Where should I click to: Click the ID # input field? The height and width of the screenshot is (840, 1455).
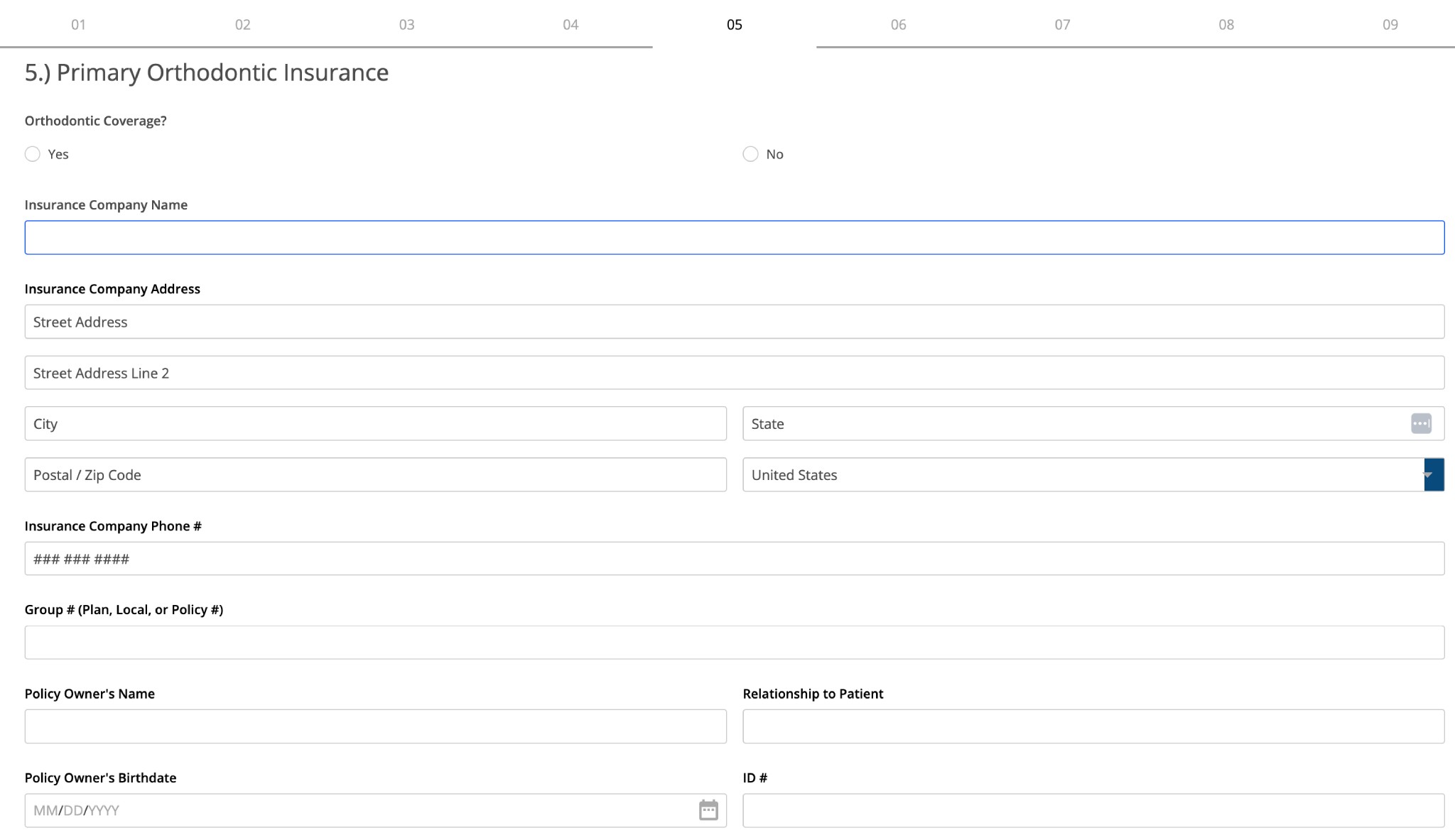tap(1093, 810)
